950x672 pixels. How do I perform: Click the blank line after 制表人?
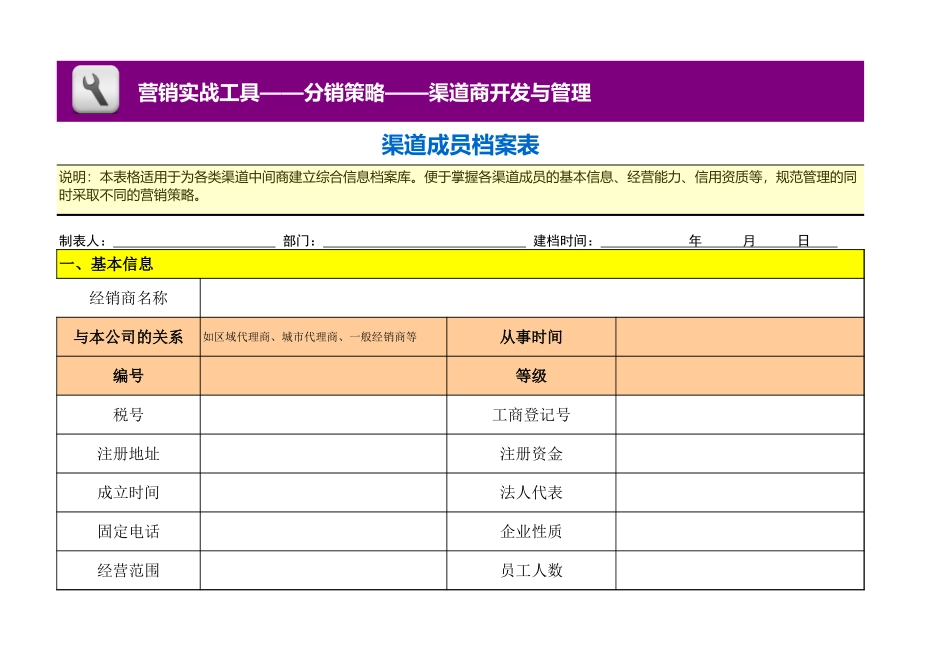pos(193,240)
